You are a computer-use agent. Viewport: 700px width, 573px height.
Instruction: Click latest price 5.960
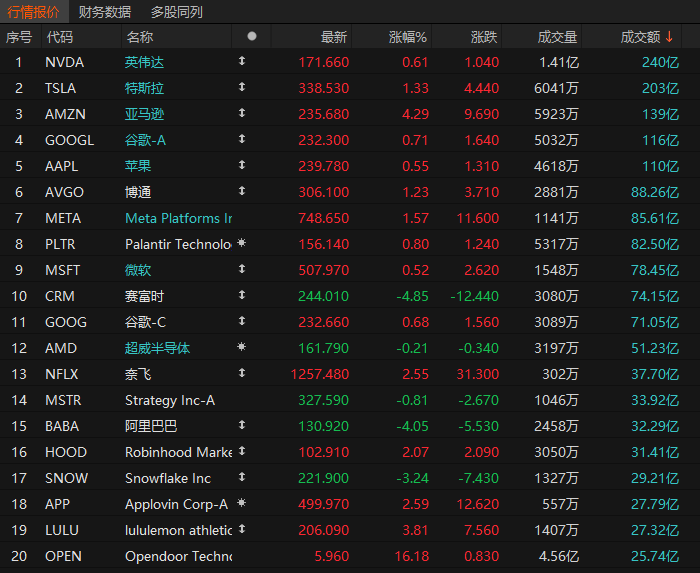[332, 556]
